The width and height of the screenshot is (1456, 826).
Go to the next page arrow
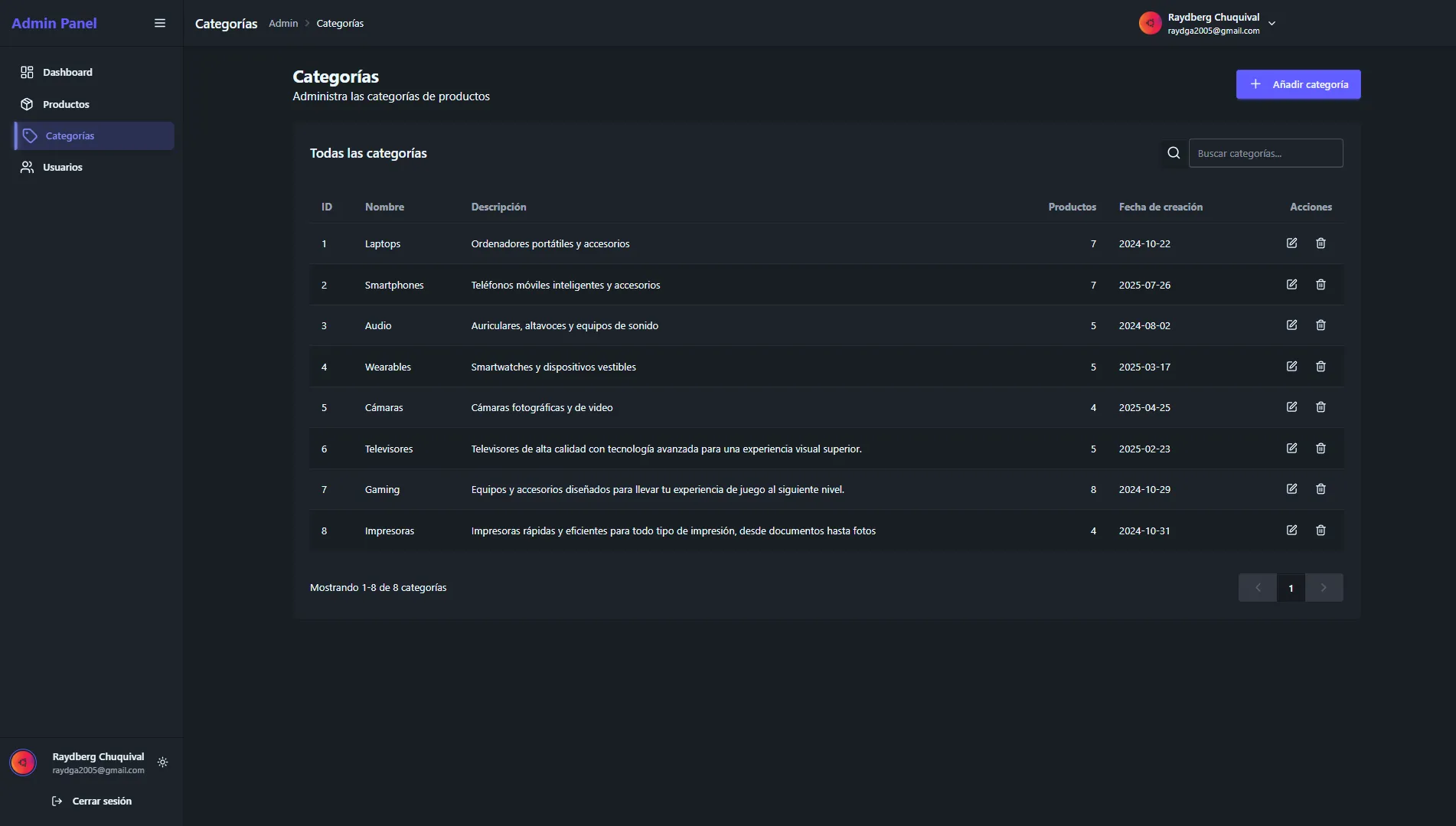pyautogui.click(x=1324, y=588)
